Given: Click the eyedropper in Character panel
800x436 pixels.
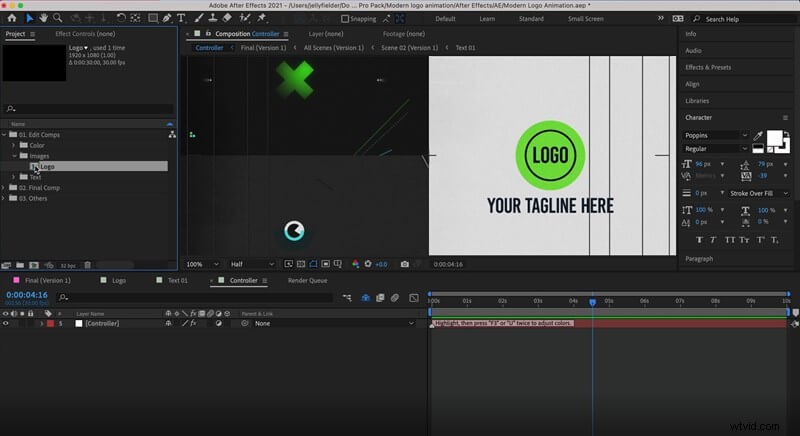Looking at the screenshot, I should point(758,135).
